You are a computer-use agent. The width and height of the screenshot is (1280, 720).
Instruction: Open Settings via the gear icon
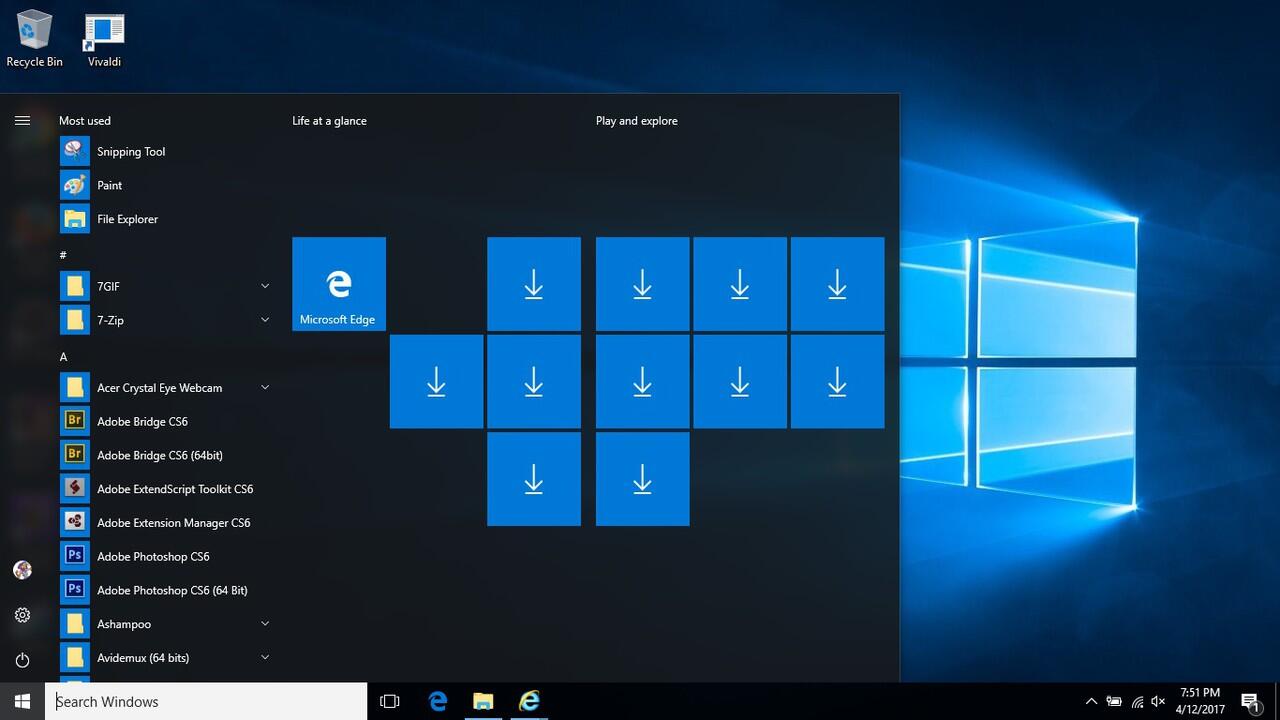(x=22, y=615)
